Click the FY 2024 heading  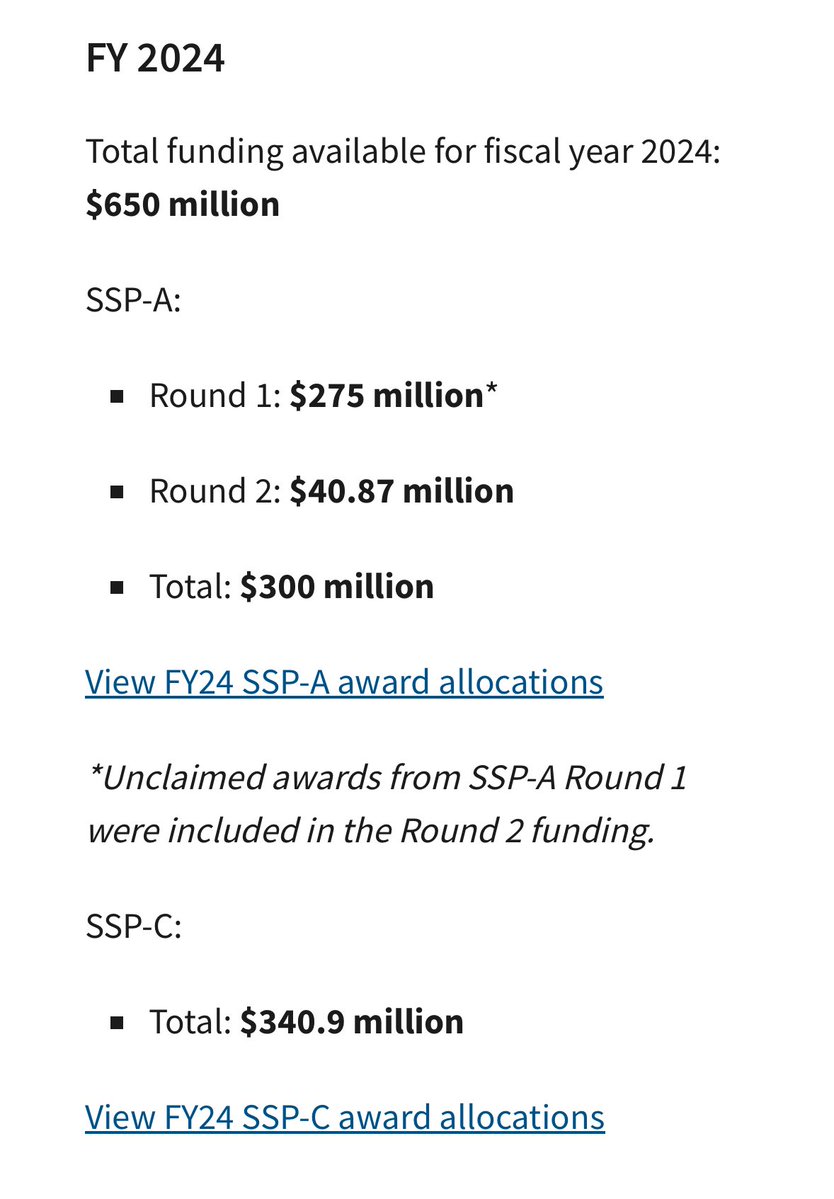[155, 59]
